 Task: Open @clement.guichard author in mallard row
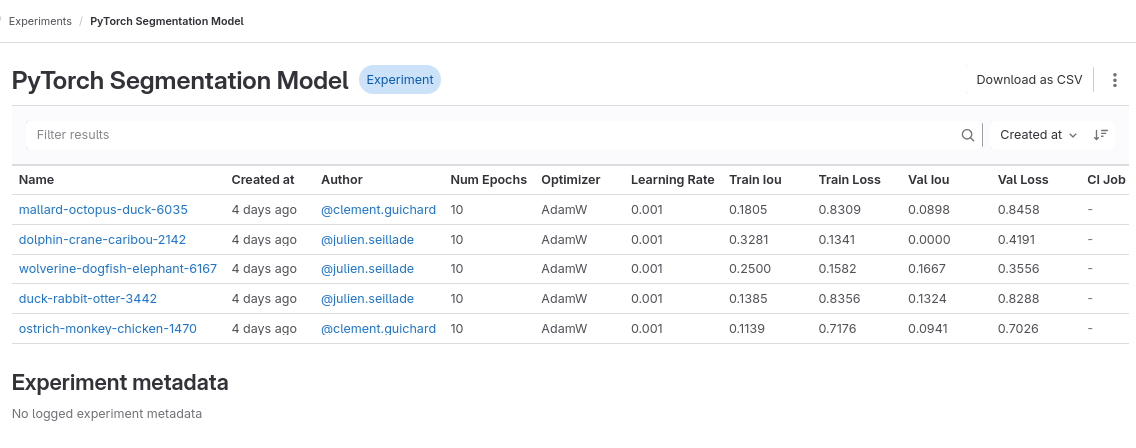[x=378, y=210]
